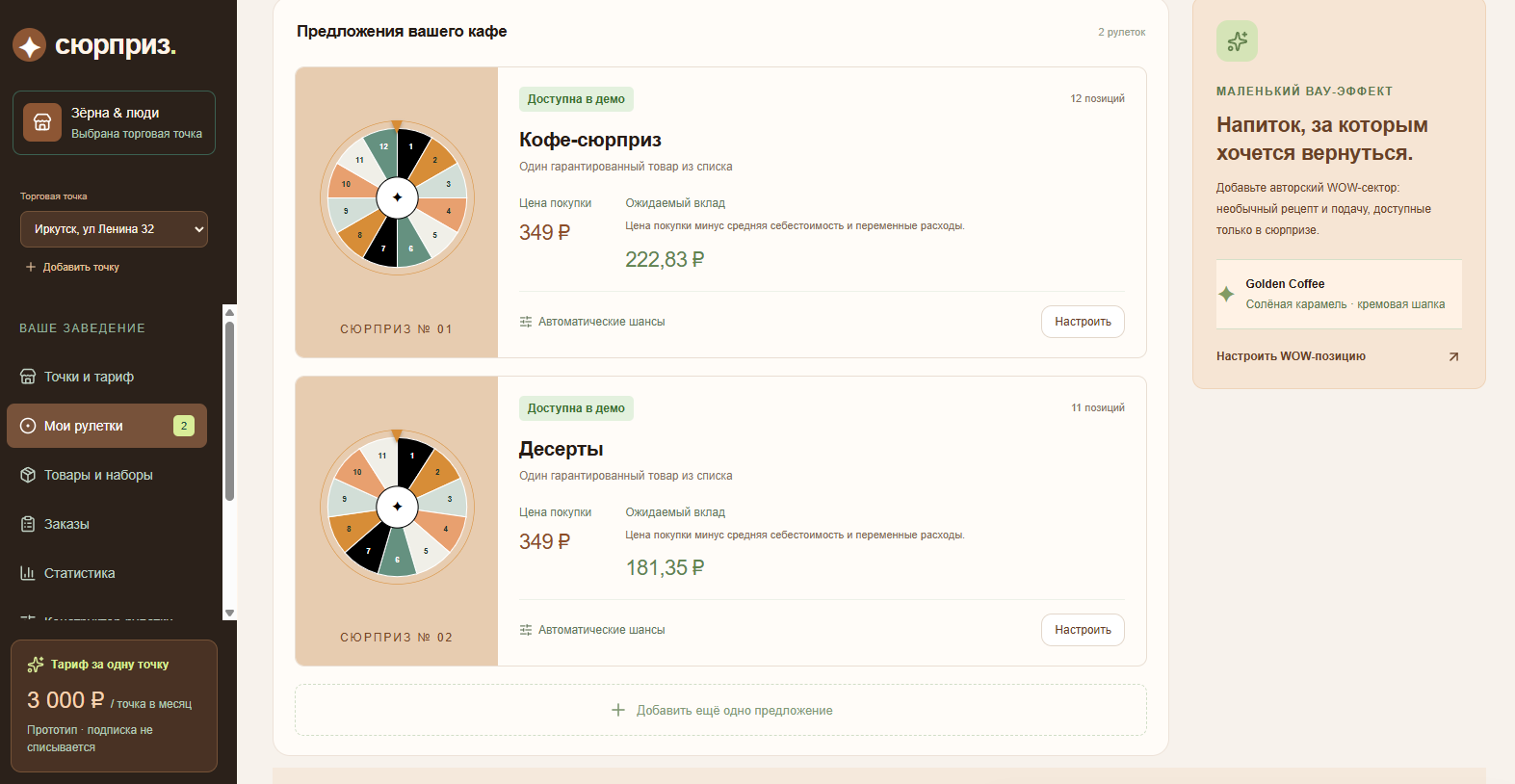Click the Статистика bar chart icon
Image resolution: width=1515 pixels, height=784 pixels.
pyautogui.click(x=28, y=573)
